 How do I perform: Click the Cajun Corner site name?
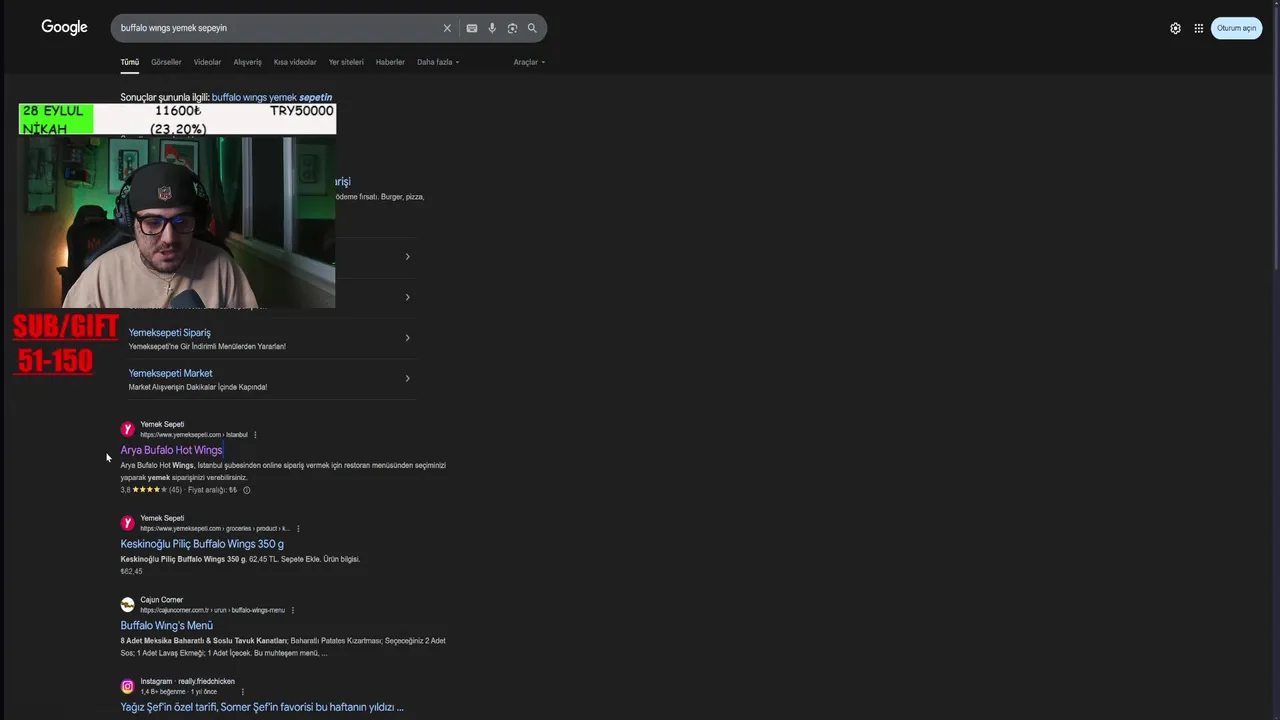click(x=161, y=600)
